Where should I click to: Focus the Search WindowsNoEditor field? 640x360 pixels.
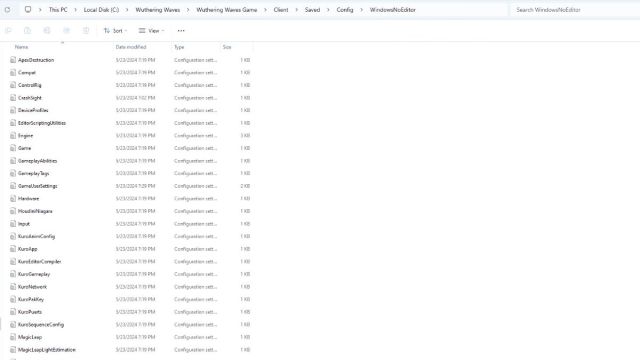[x=573, y=10]
